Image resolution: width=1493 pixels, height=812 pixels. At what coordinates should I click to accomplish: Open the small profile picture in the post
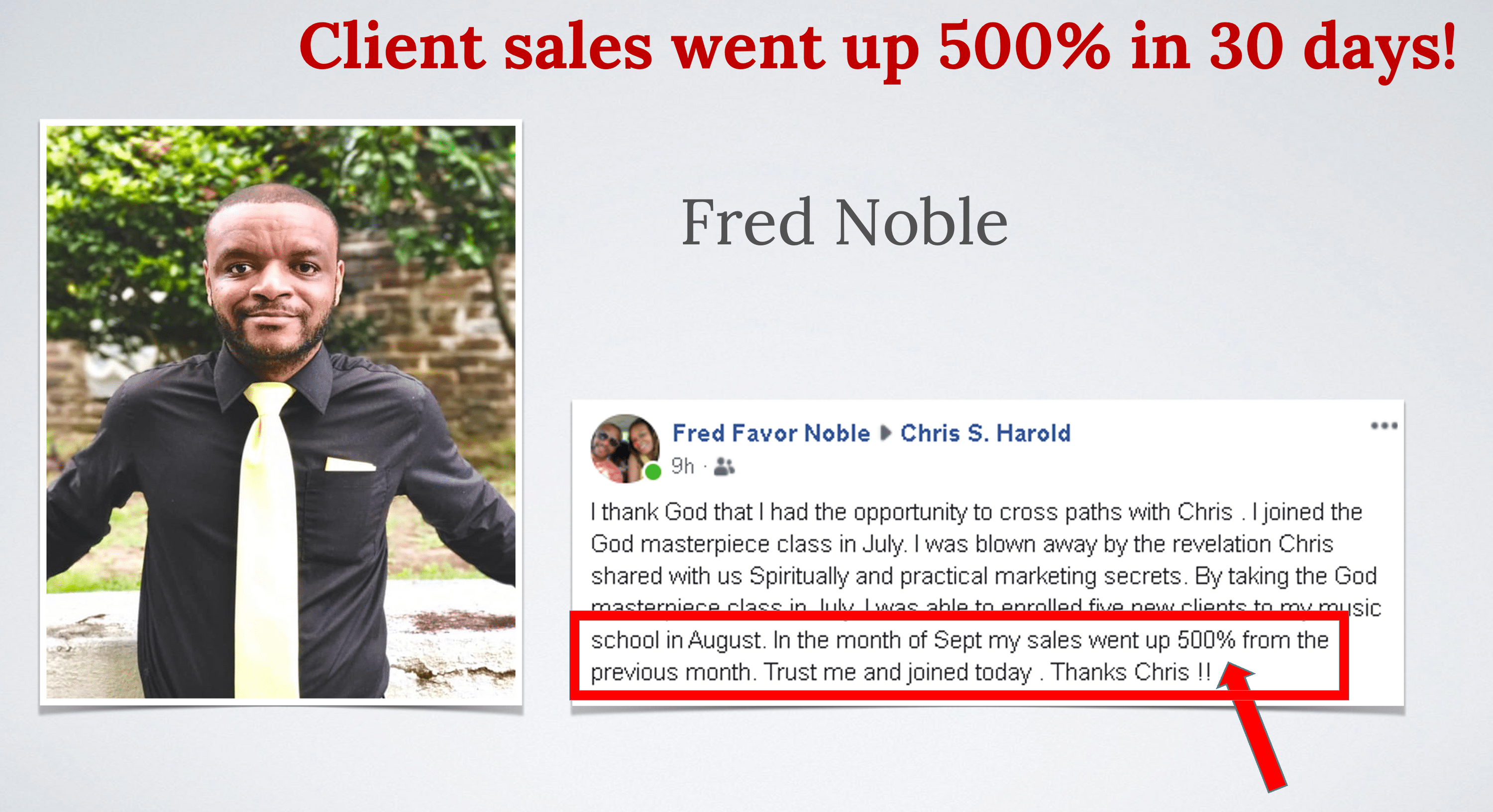point(624,448)
